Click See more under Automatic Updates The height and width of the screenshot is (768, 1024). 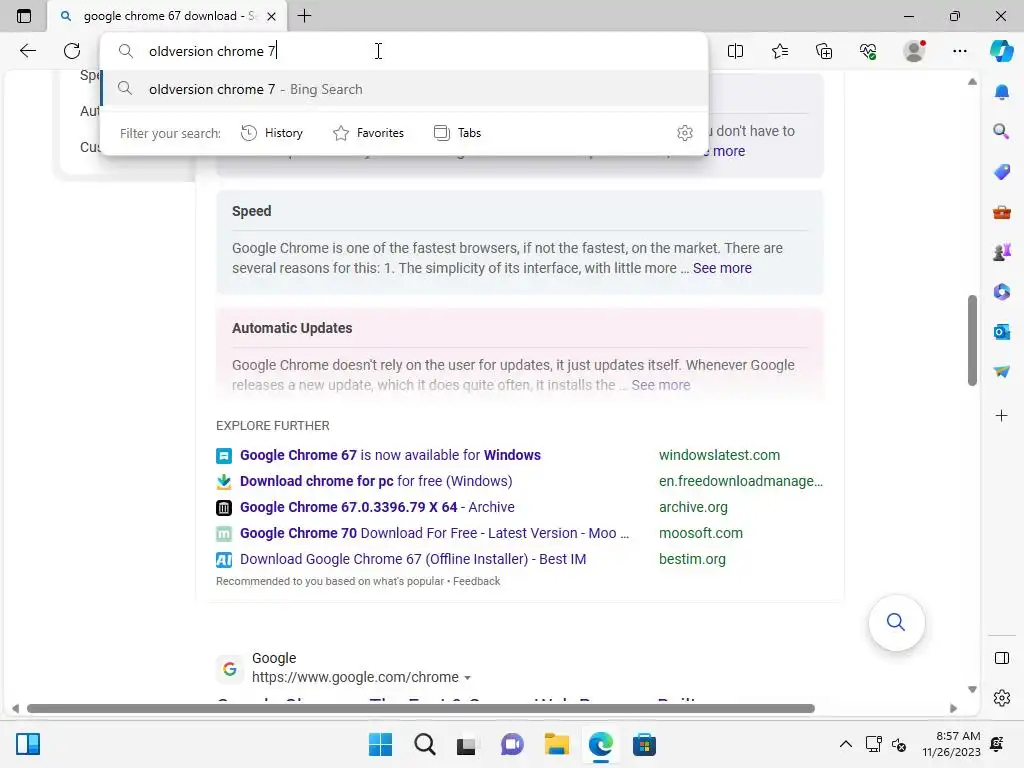click(x=661, y=385)
